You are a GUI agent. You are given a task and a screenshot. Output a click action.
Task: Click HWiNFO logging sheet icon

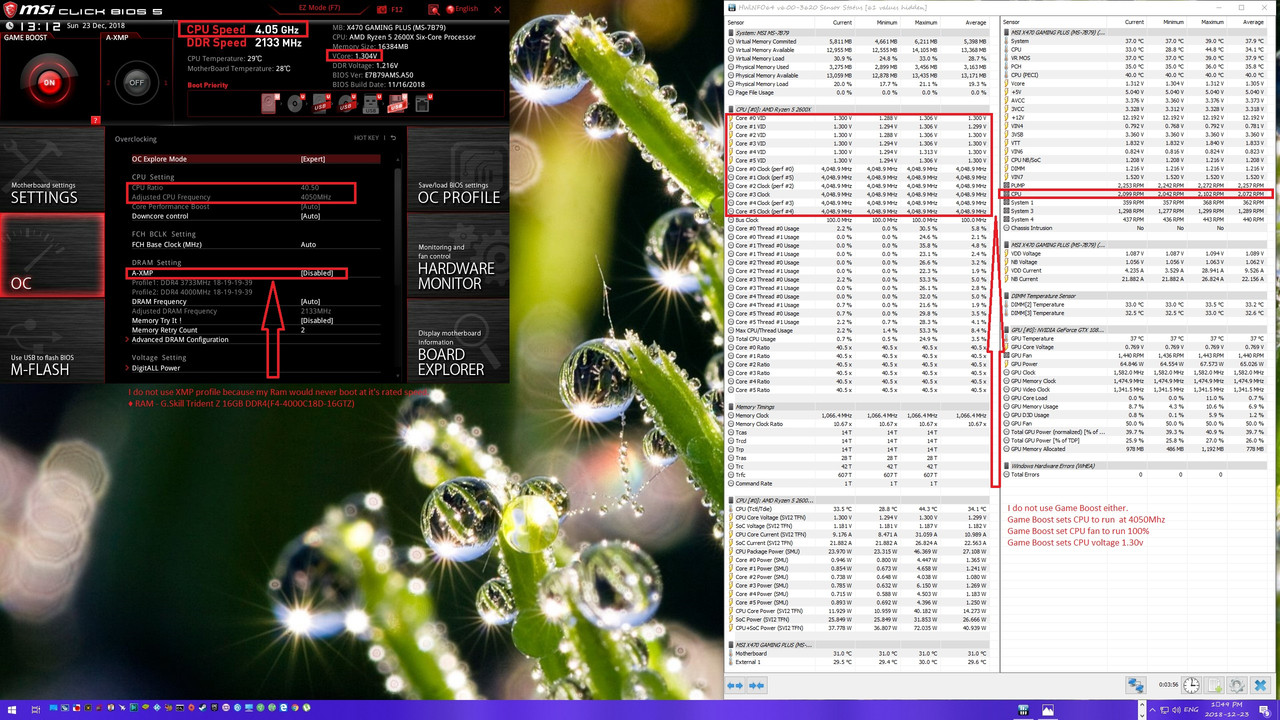[x=1212, y=685]
